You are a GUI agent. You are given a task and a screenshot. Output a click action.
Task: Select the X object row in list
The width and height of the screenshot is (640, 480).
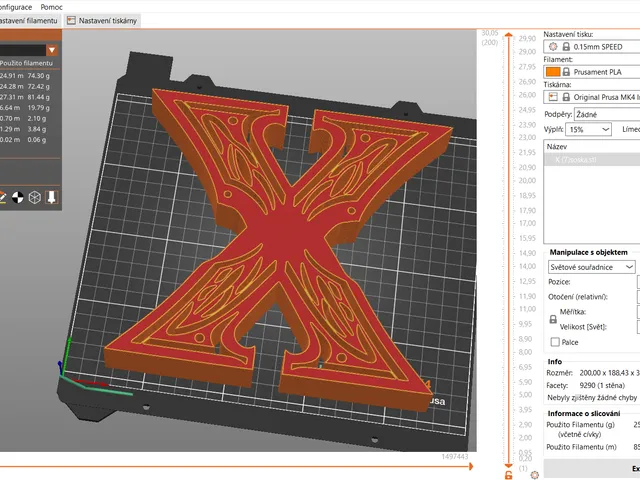592,160
